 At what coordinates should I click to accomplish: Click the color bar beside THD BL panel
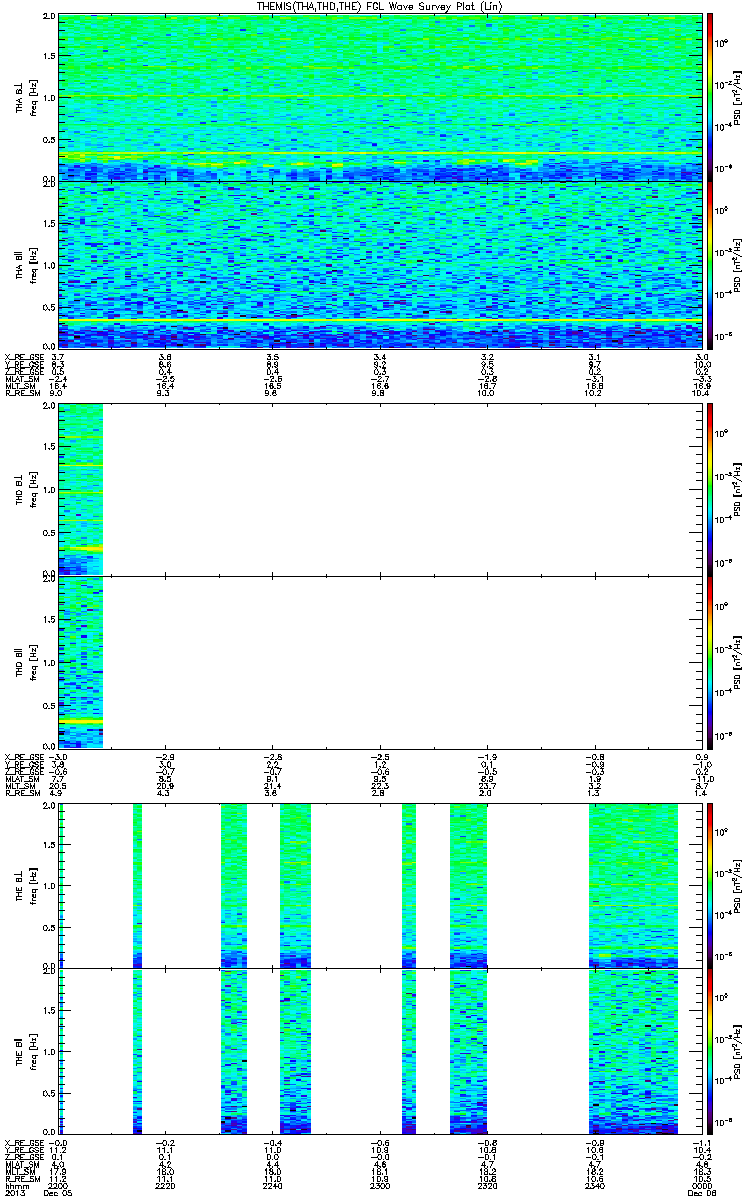point(710,488)
